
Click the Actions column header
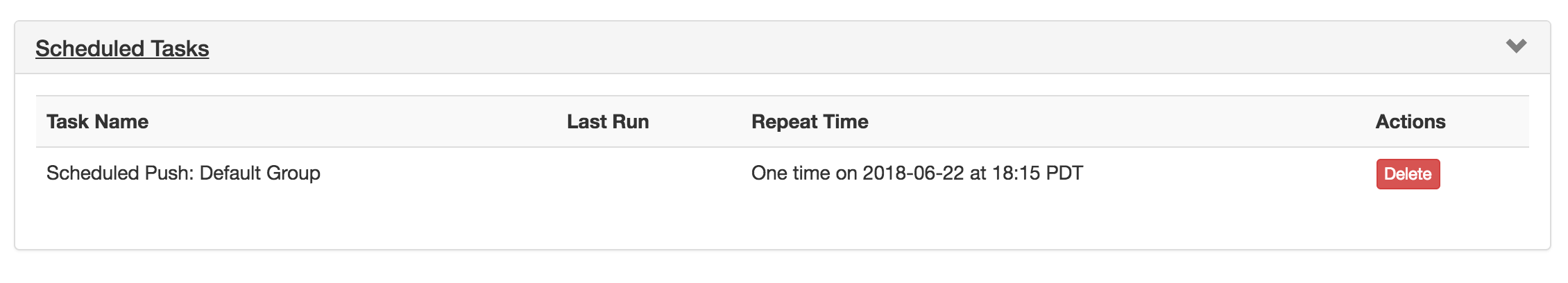tap(1411, 122)
